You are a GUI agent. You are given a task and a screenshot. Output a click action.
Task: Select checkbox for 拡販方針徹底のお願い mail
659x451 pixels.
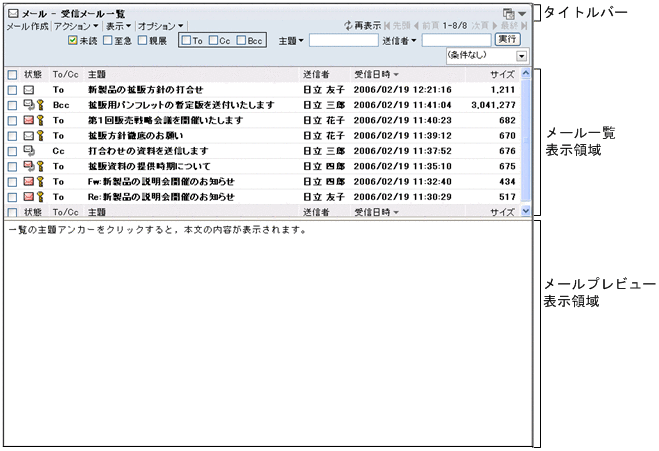point(12,136)
